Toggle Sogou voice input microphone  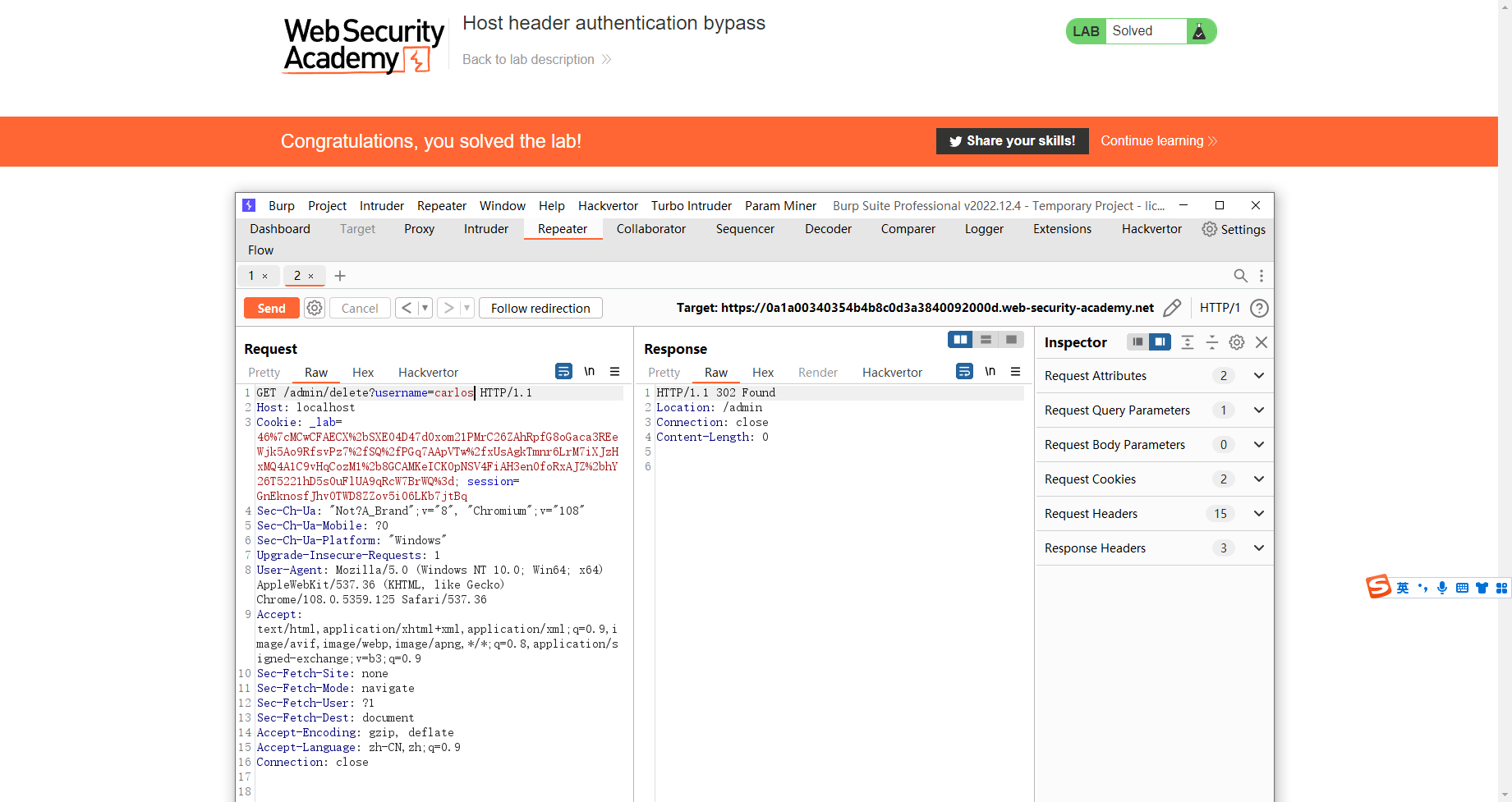pyautogui.click(x=1442, y=588)
